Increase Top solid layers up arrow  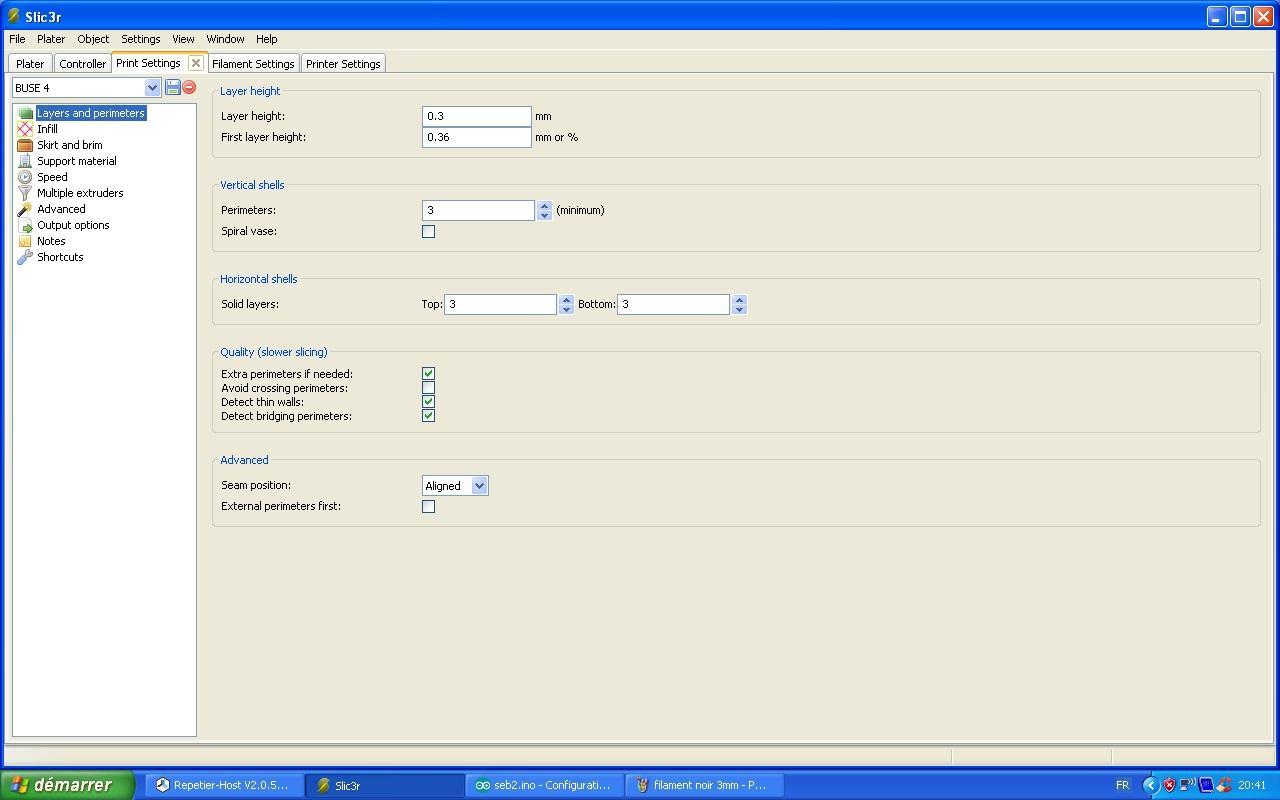tap(566, 299)
